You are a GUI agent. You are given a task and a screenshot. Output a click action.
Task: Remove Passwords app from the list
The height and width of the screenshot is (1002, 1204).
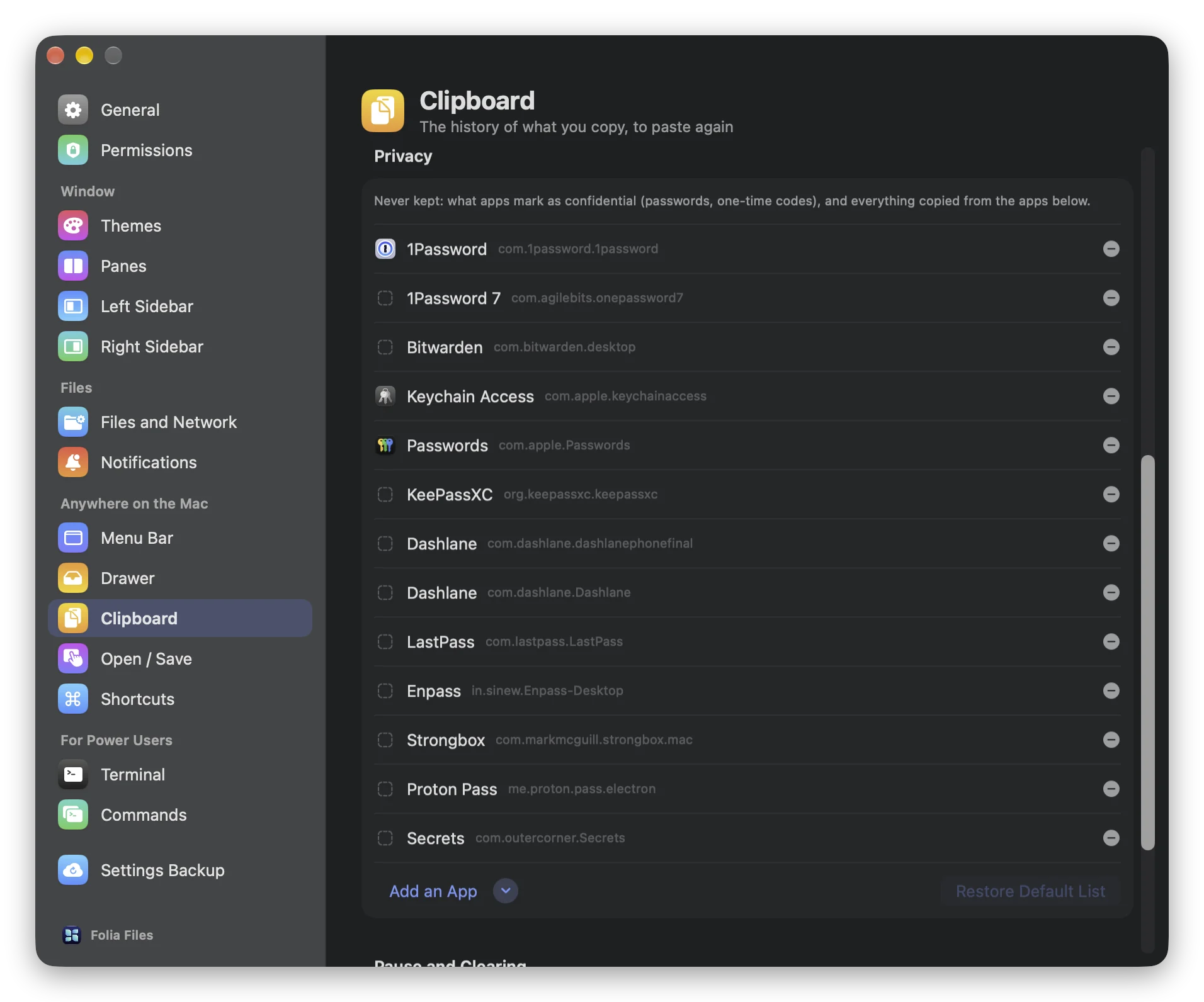pos(1111,446)
